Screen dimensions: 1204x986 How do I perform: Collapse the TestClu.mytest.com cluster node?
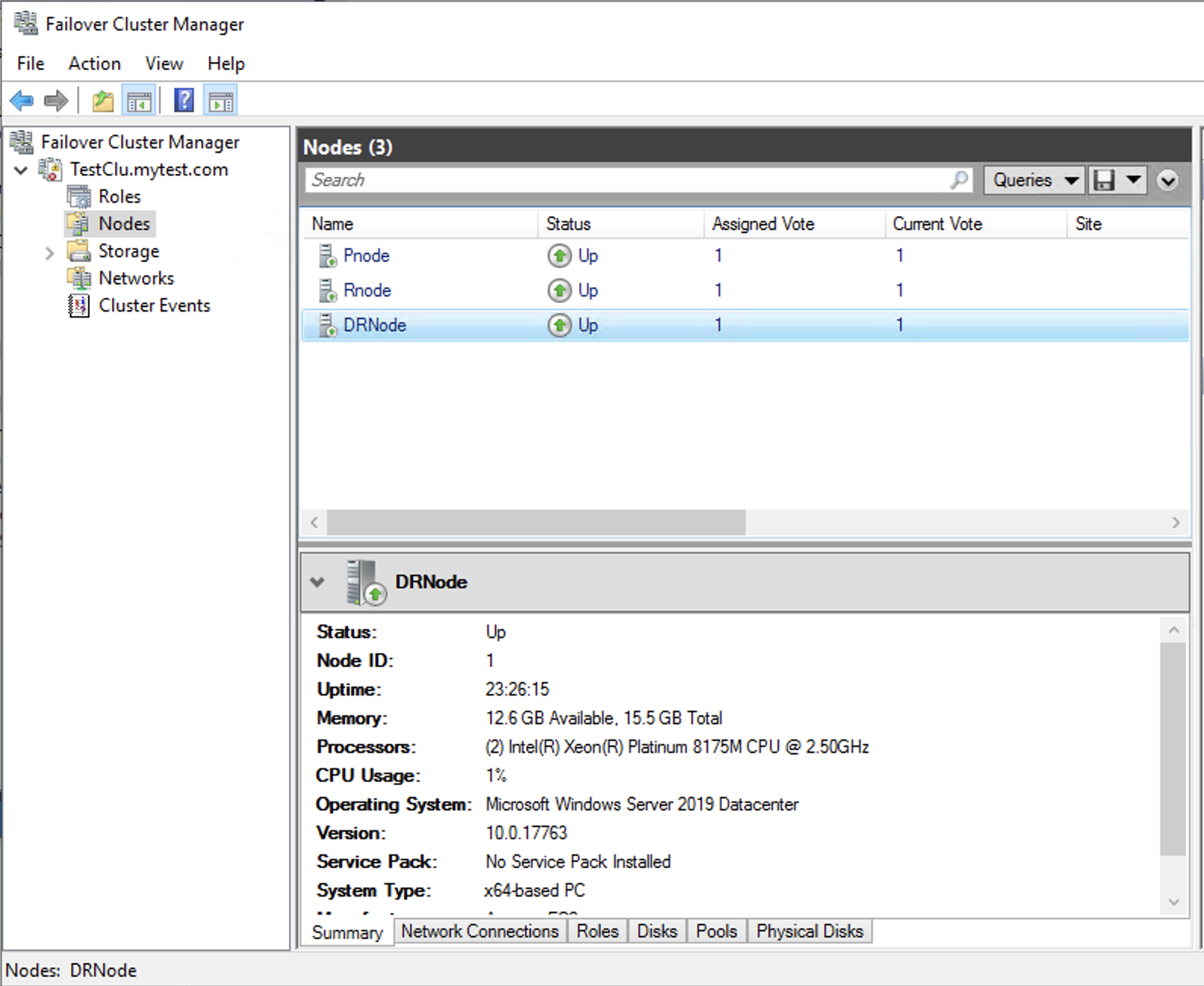click(21, 170)
